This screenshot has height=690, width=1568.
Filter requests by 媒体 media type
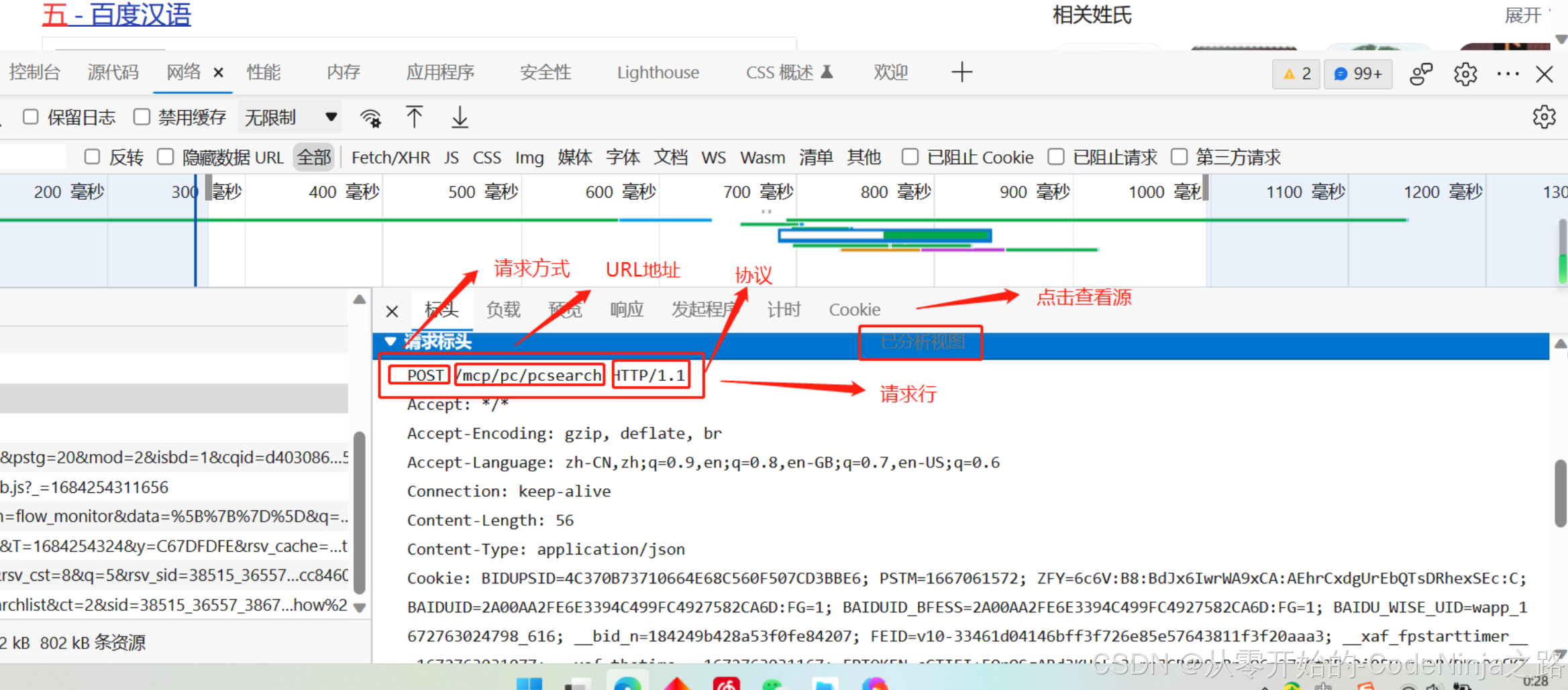(575, 158)
